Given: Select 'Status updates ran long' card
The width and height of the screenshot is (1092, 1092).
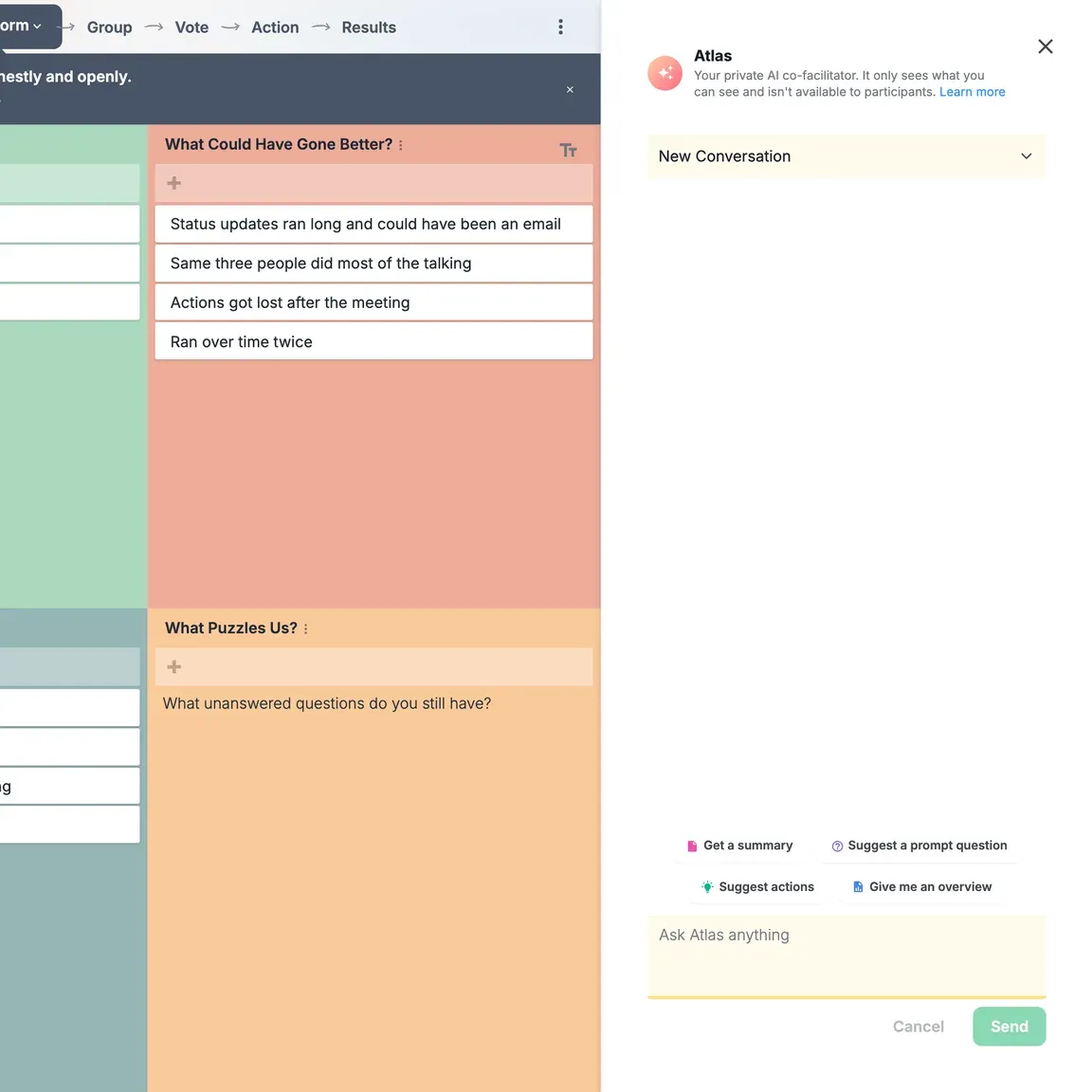Looking at the screenshot, I should coord(374,225).
